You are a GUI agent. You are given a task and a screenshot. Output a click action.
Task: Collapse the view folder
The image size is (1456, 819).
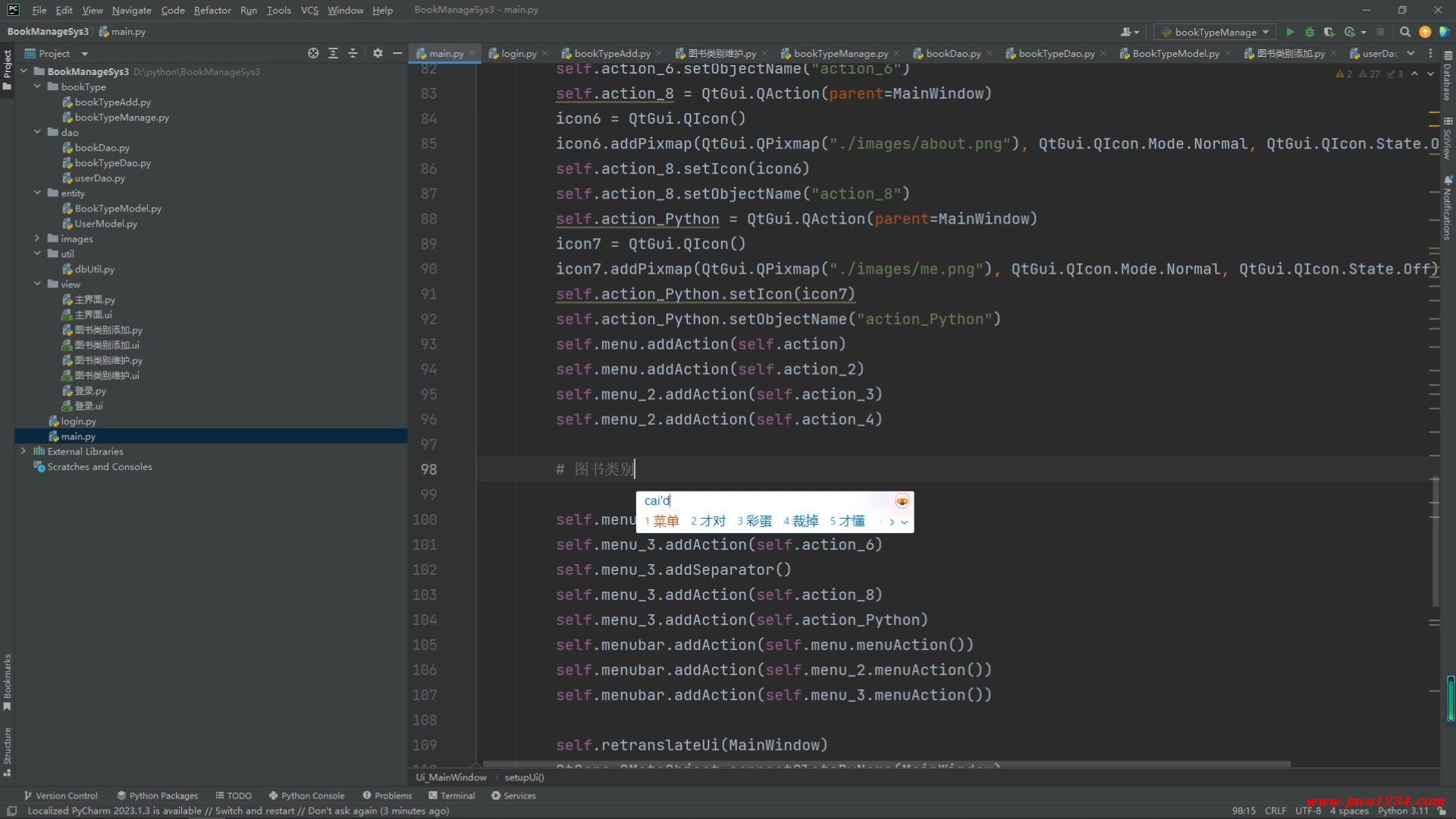(37, 284)
